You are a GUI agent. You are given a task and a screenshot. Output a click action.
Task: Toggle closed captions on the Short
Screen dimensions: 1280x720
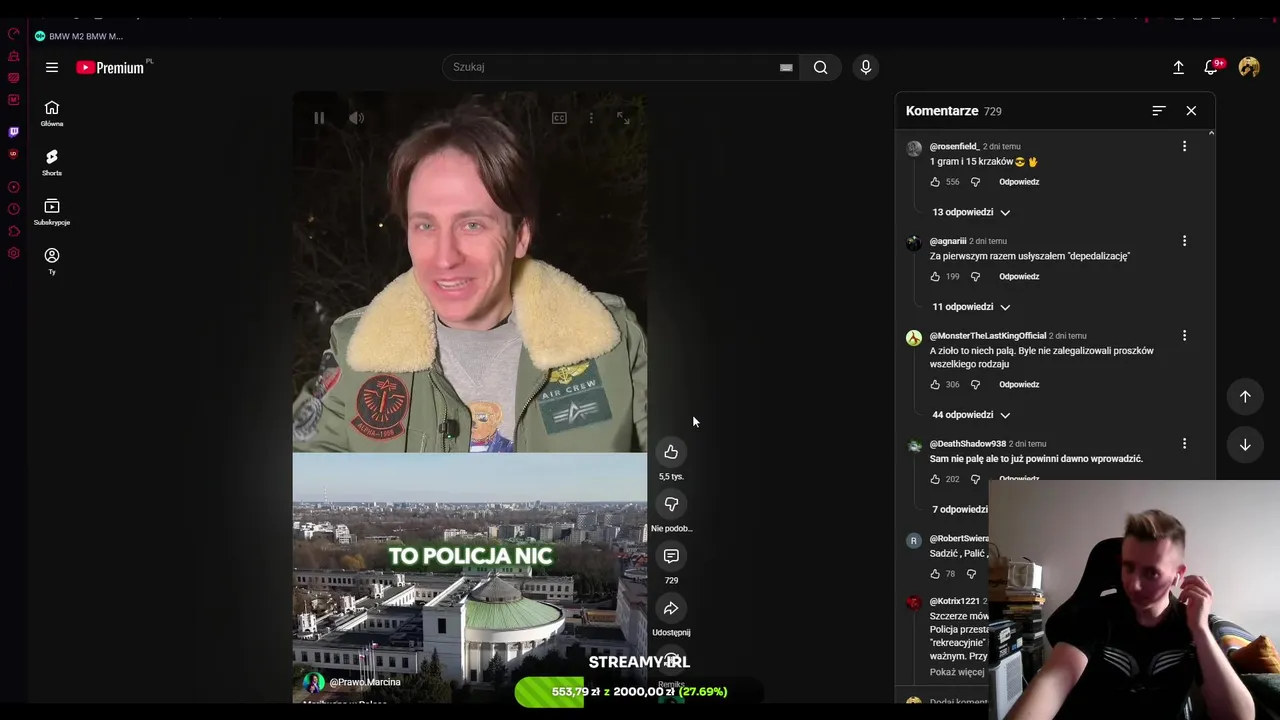pos(559,118)
